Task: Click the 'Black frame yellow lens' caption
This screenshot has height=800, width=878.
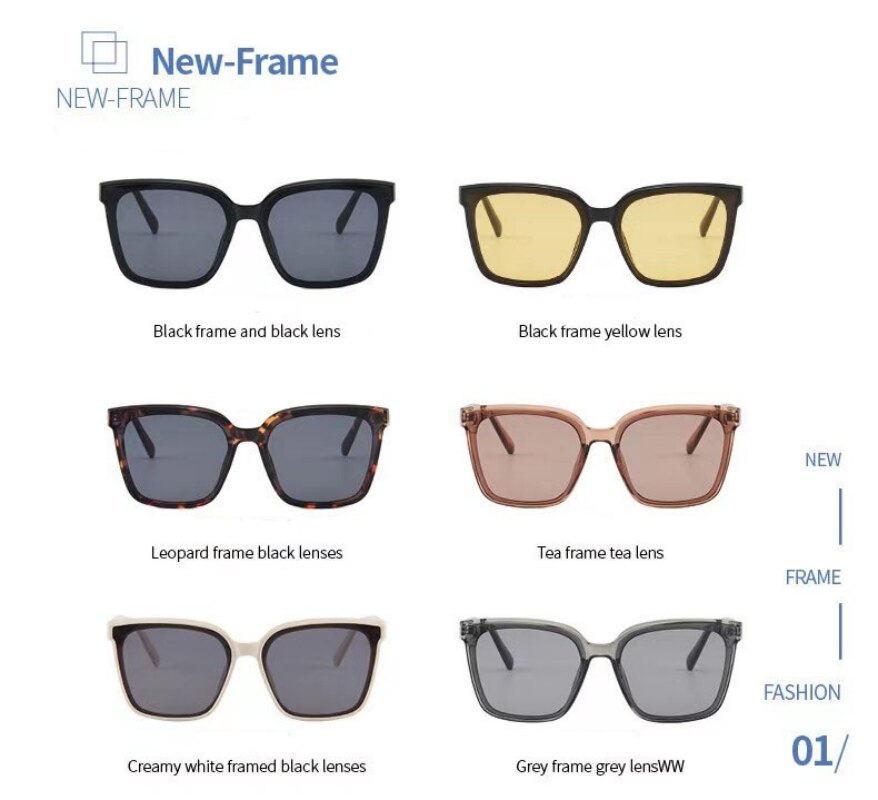Action: (600, 331)
